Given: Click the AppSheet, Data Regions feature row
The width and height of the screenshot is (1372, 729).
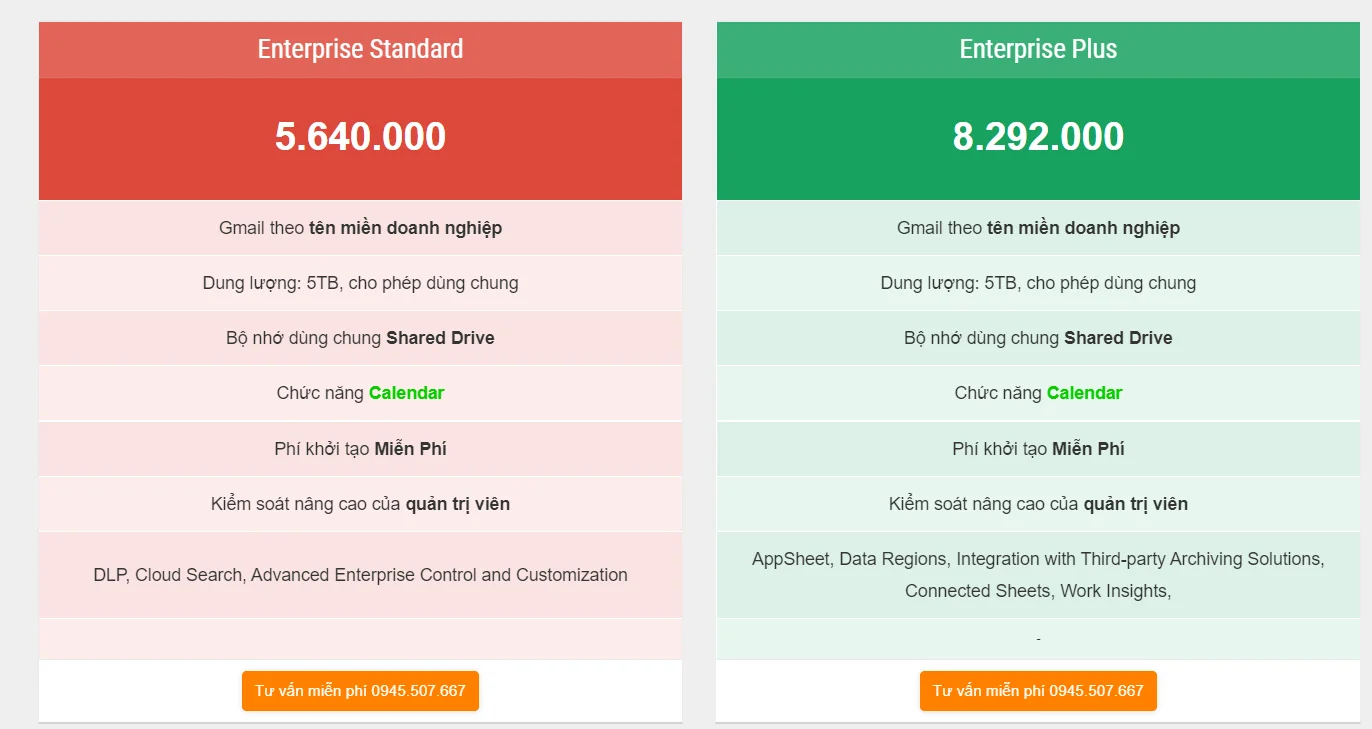Looking at the screenshot, I should 1038,575.
